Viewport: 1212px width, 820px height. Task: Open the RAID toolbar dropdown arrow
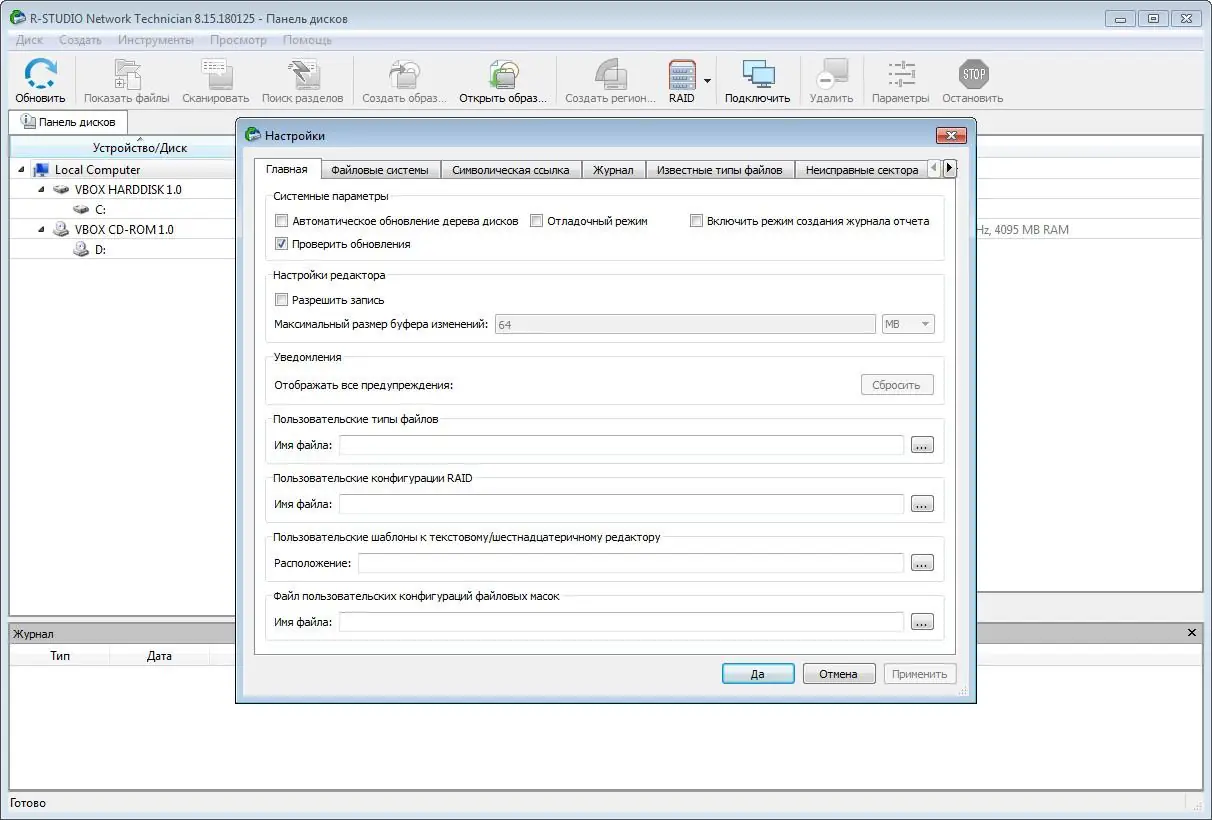(708, 81)
